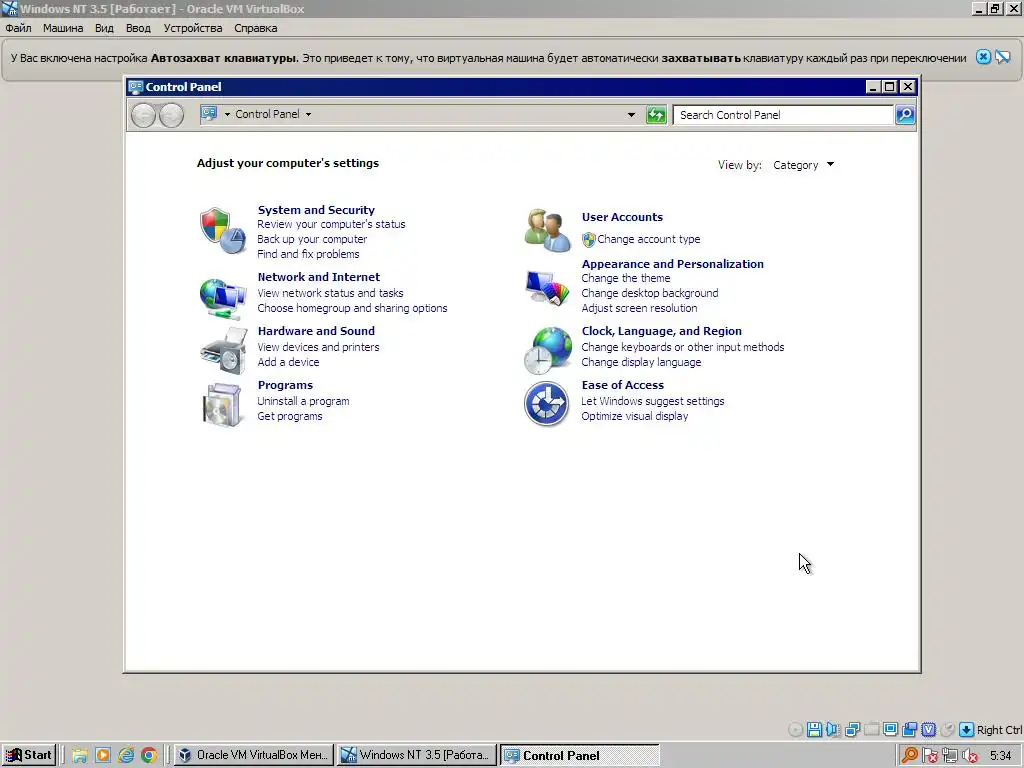Open Hardware and Sound printer icon
This screenshot has width=1024, height=768.
(x=223, y=351)
